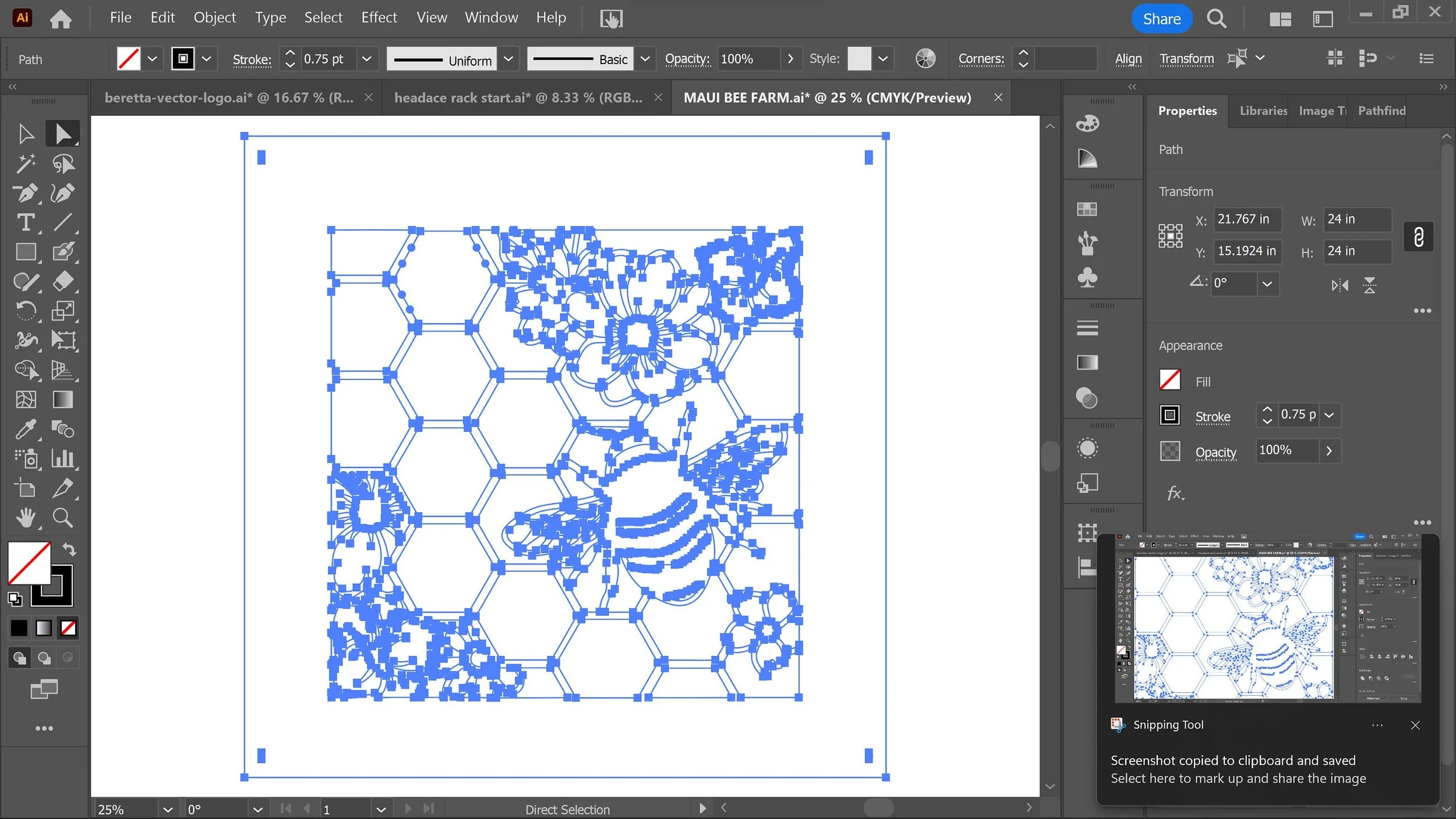Open the search magnifier icon
Viewport: 1456px width, 819px height.
point(1217,19)
